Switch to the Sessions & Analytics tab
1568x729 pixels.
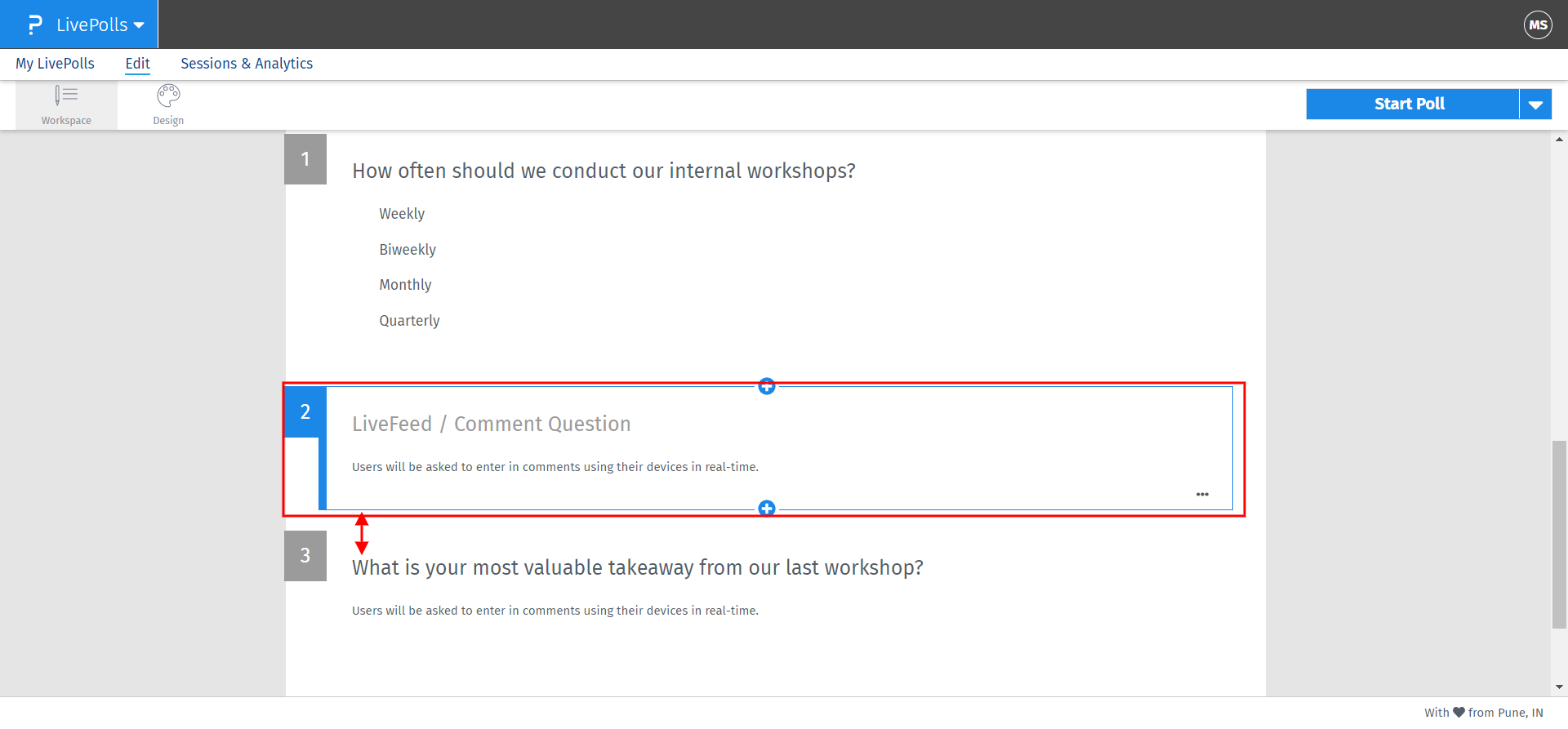click(247, 63)
